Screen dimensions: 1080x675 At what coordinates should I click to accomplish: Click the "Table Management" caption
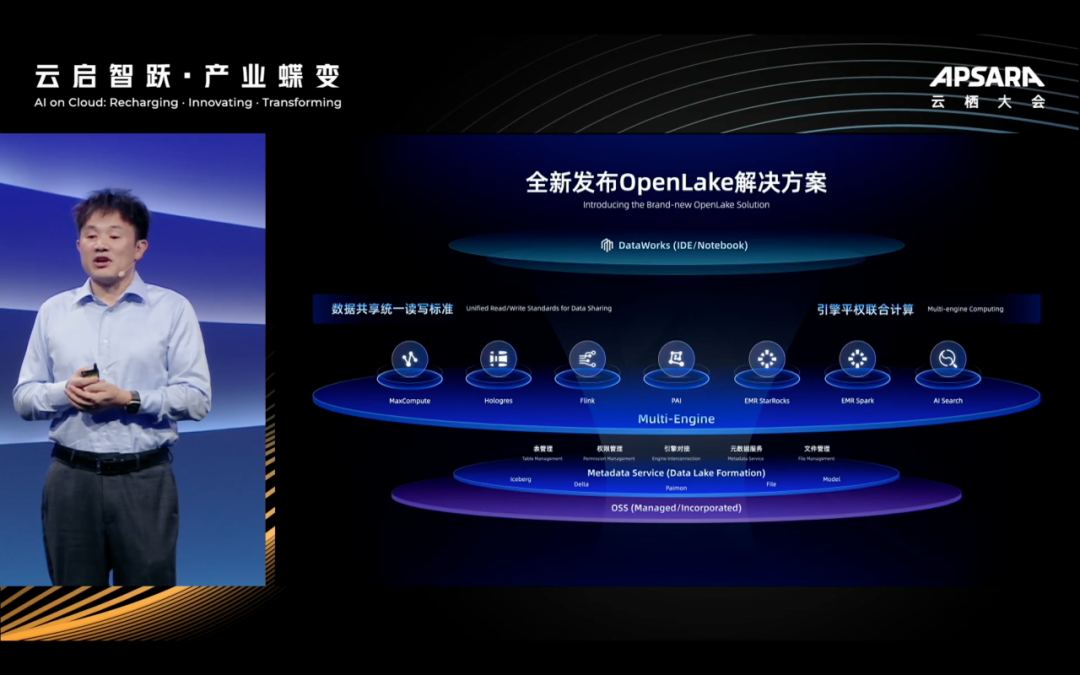coord(542,459)
